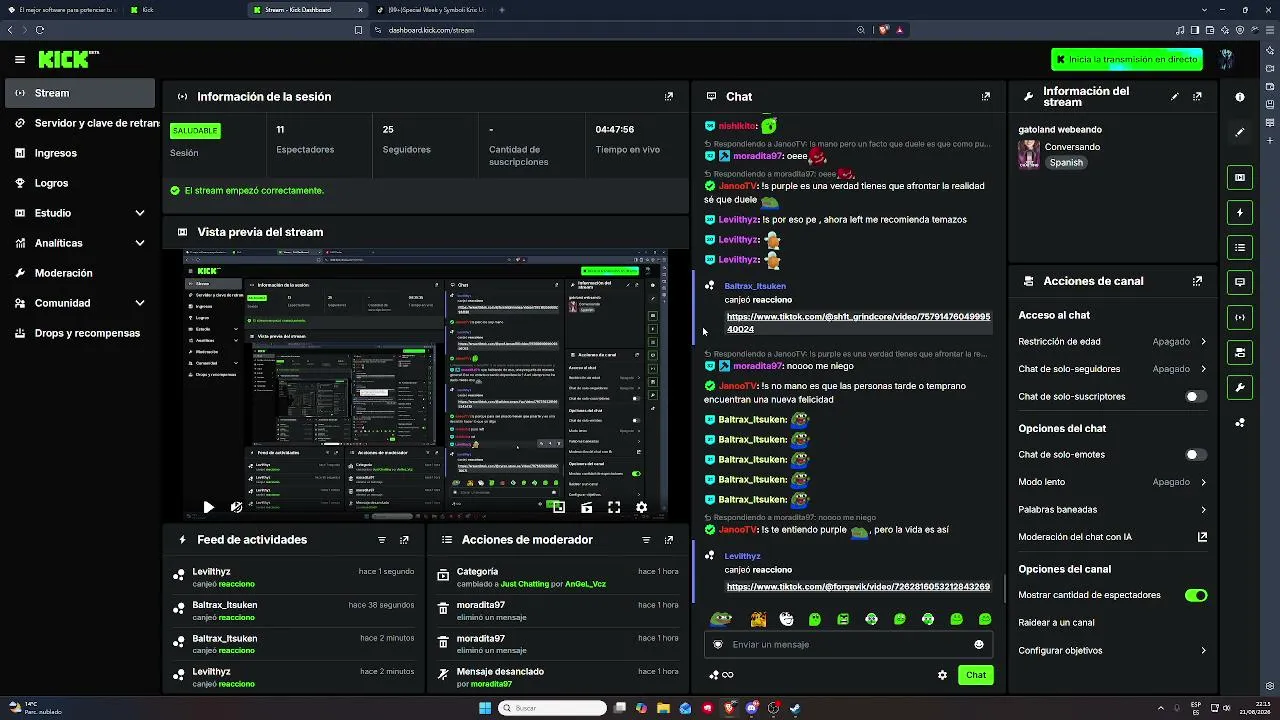The image size is (1280, 720).
Task: Click Raidear a un canal
Action: [x=1056, y=622]
